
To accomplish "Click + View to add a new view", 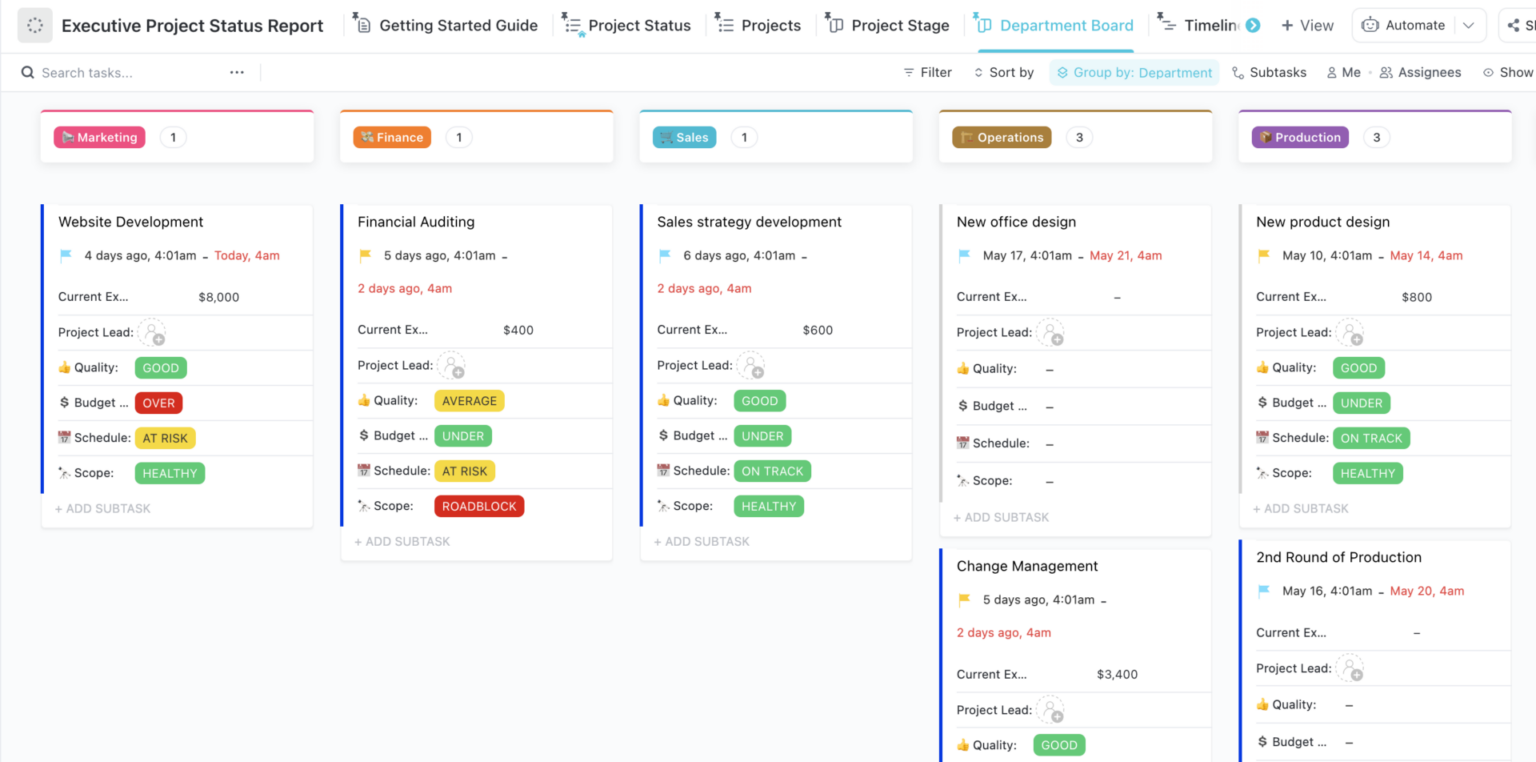I will click(x=1307, y=24).
